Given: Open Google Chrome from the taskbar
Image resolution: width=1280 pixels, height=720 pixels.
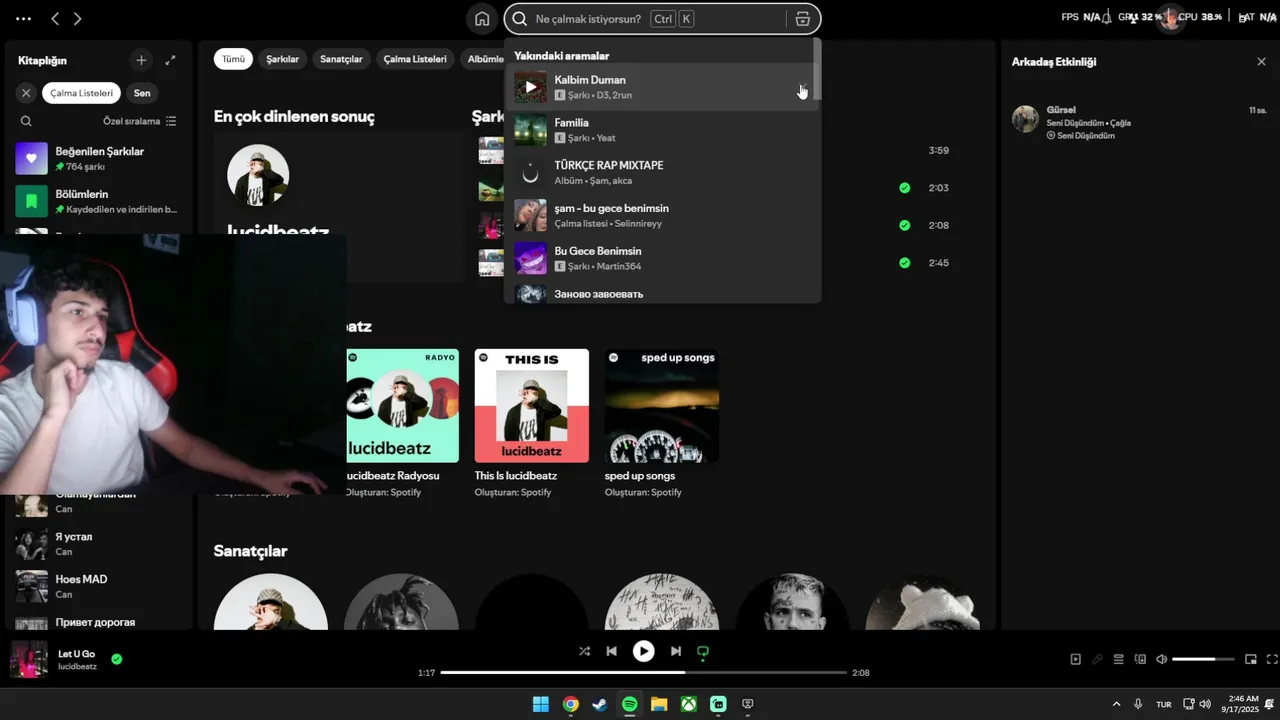Looking at the screenshot, I should pyautogui.click(x=570, y=704).
